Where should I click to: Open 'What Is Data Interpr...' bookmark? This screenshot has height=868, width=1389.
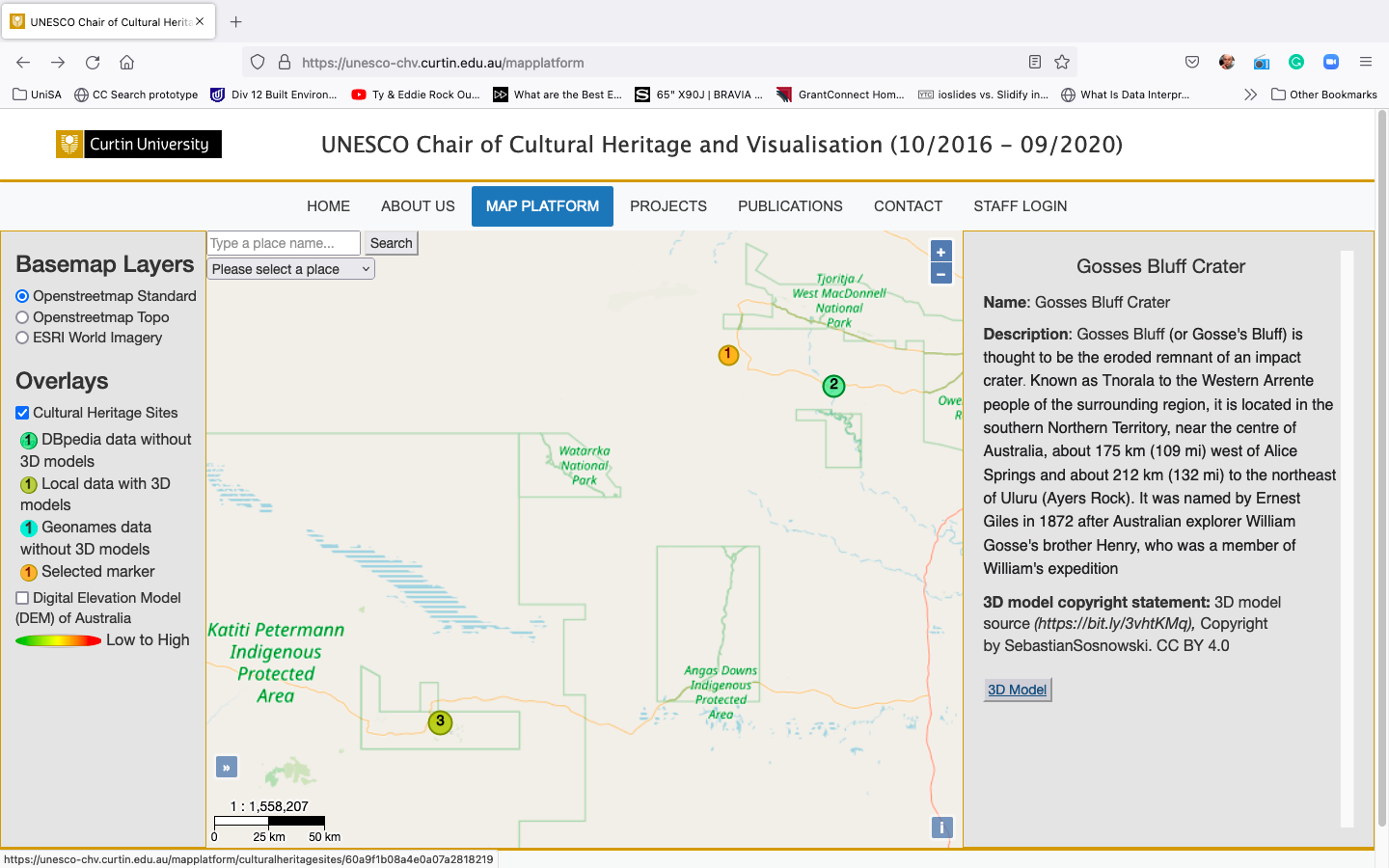(x=1125, y=95)
